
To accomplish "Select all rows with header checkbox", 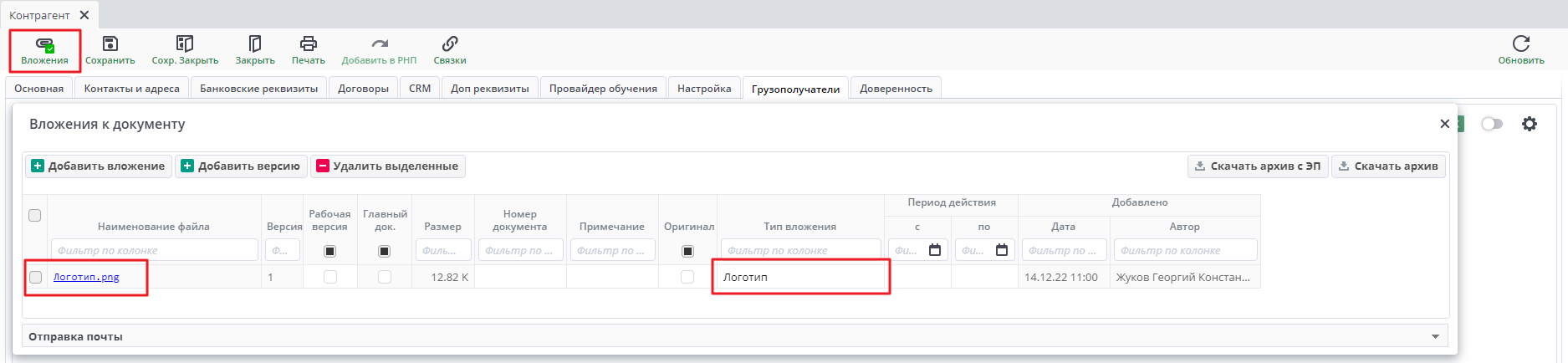I will tap(35, 215).
